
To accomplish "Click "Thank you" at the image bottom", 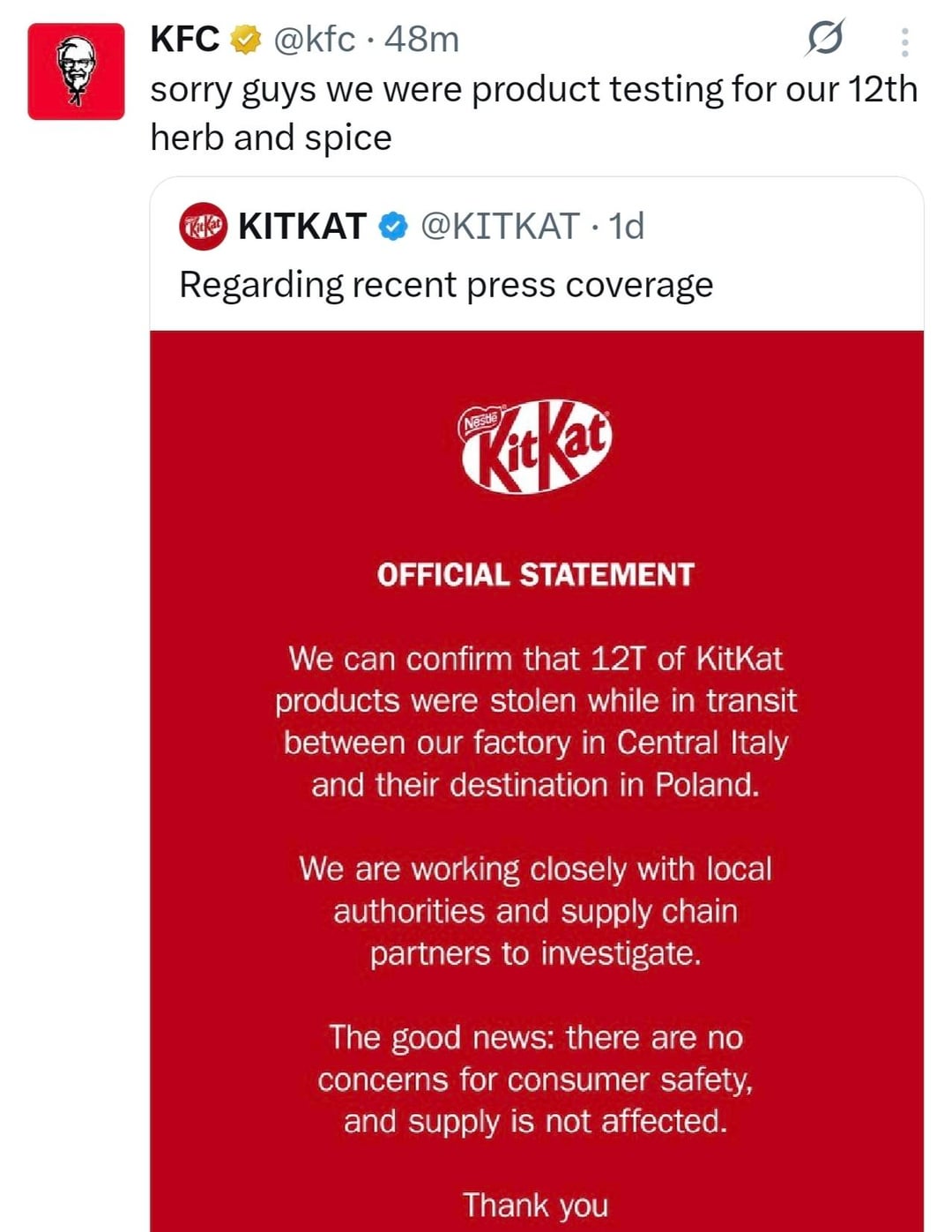I will click(535, 1205).
